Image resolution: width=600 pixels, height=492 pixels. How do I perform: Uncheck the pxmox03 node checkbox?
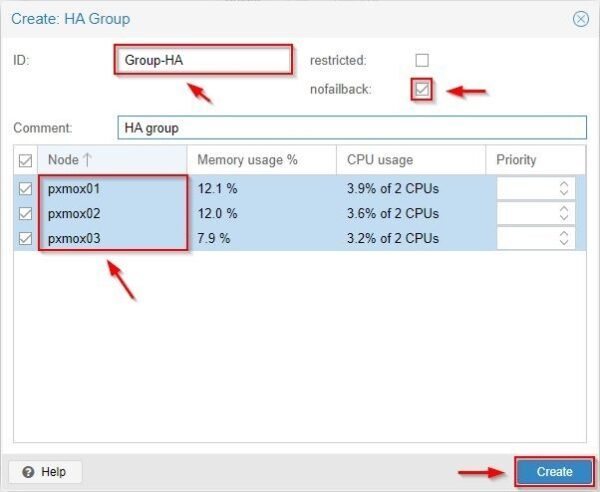(26, 238)
